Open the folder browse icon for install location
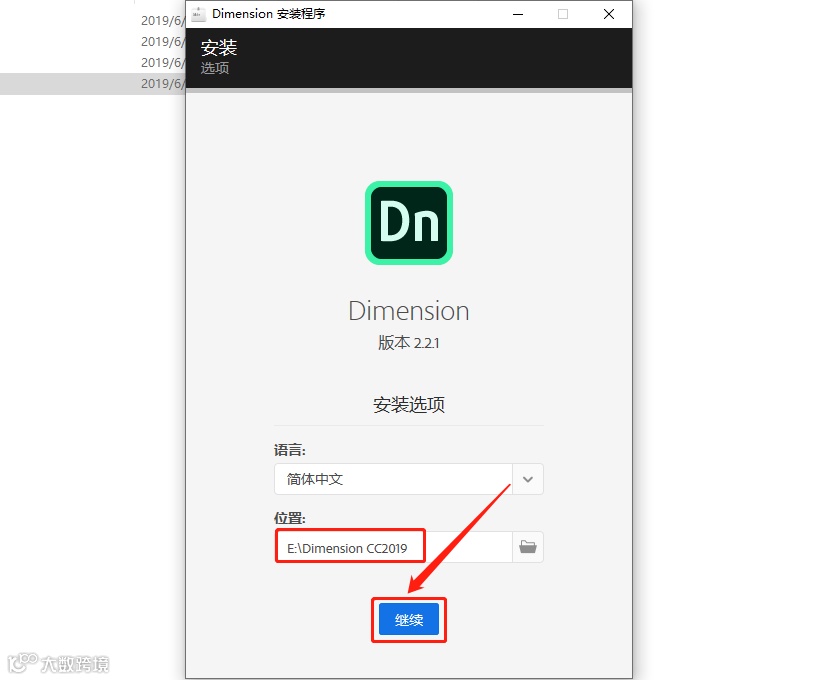The width and height of the screenshot is (830, 680). pyautogui.click(x=528, y=547)
